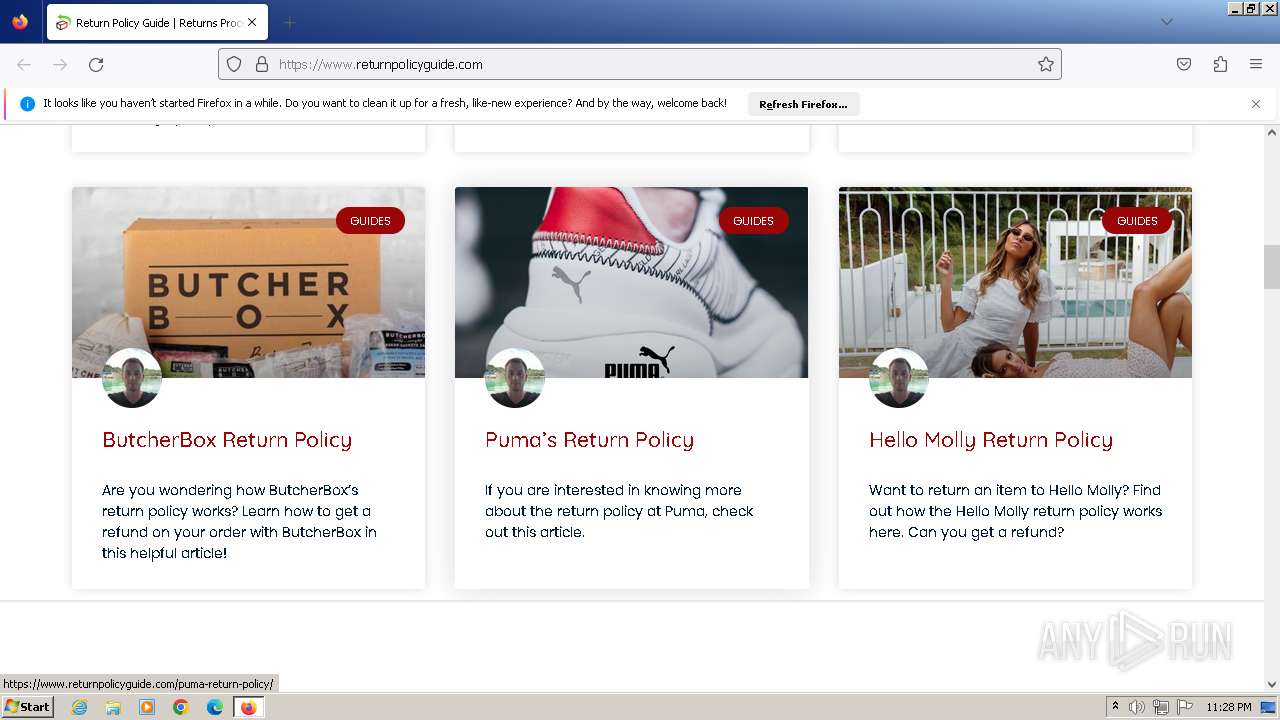Click author avatar on Hello Molly card

(899, 378)
